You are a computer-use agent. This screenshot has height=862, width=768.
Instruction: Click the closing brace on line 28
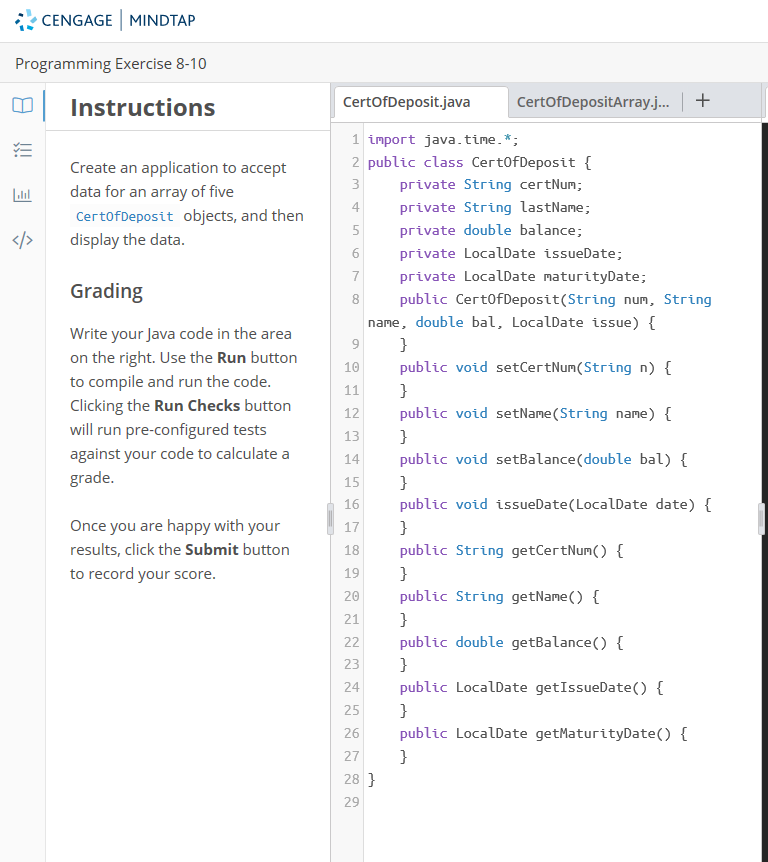click(x=372, y=780)
